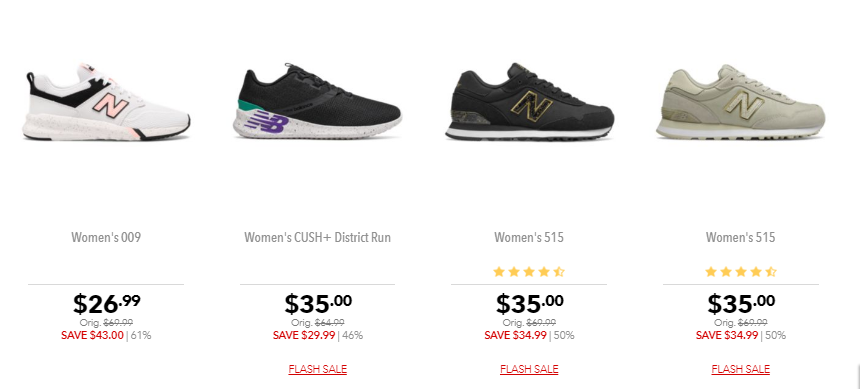
Task: Open FLASH SALE link under beige Women's 515
Action: tap(740, 369)
